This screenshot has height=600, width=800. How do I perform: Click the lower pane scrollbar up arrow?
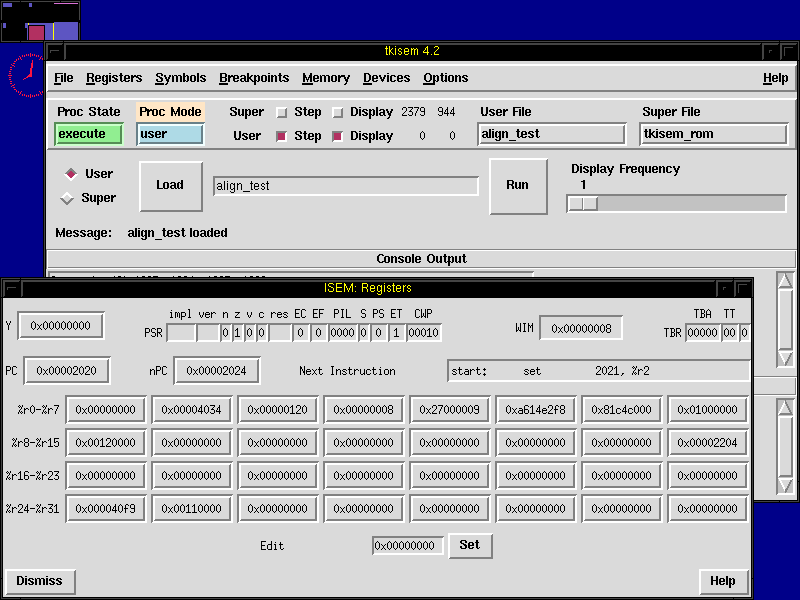[785, 407]
